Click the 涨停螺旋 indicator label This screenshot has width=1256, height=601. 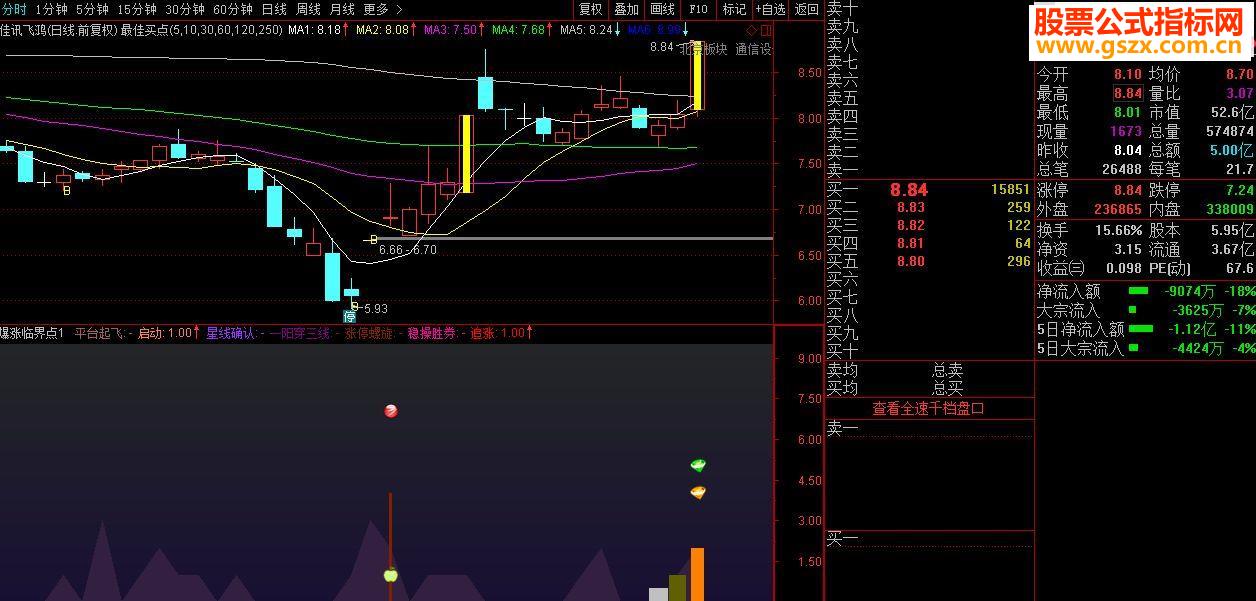[x=370, y=333]
